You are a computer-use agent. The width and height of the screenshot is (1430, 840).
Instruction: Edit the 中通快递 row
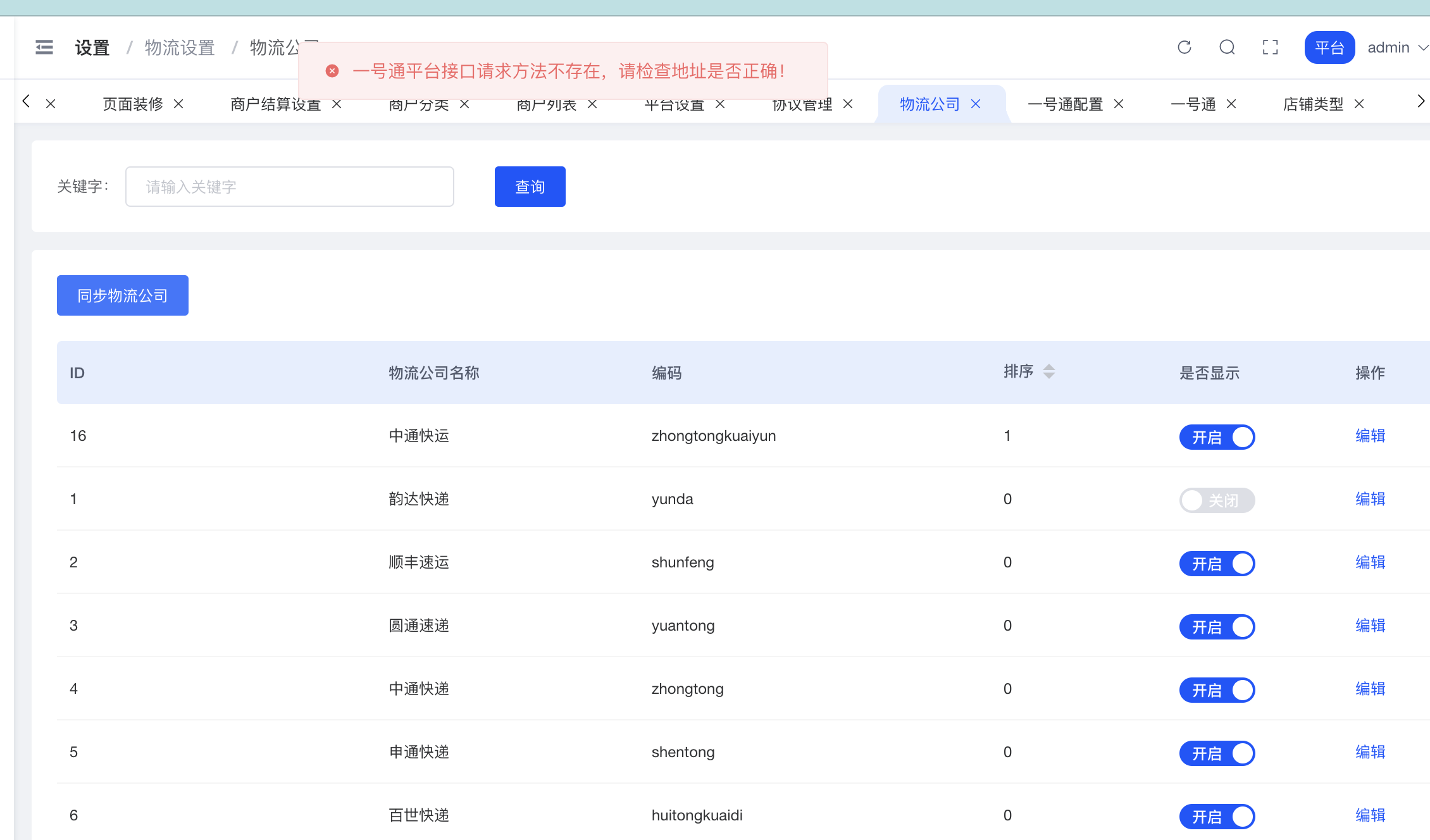coord(1371,689)
